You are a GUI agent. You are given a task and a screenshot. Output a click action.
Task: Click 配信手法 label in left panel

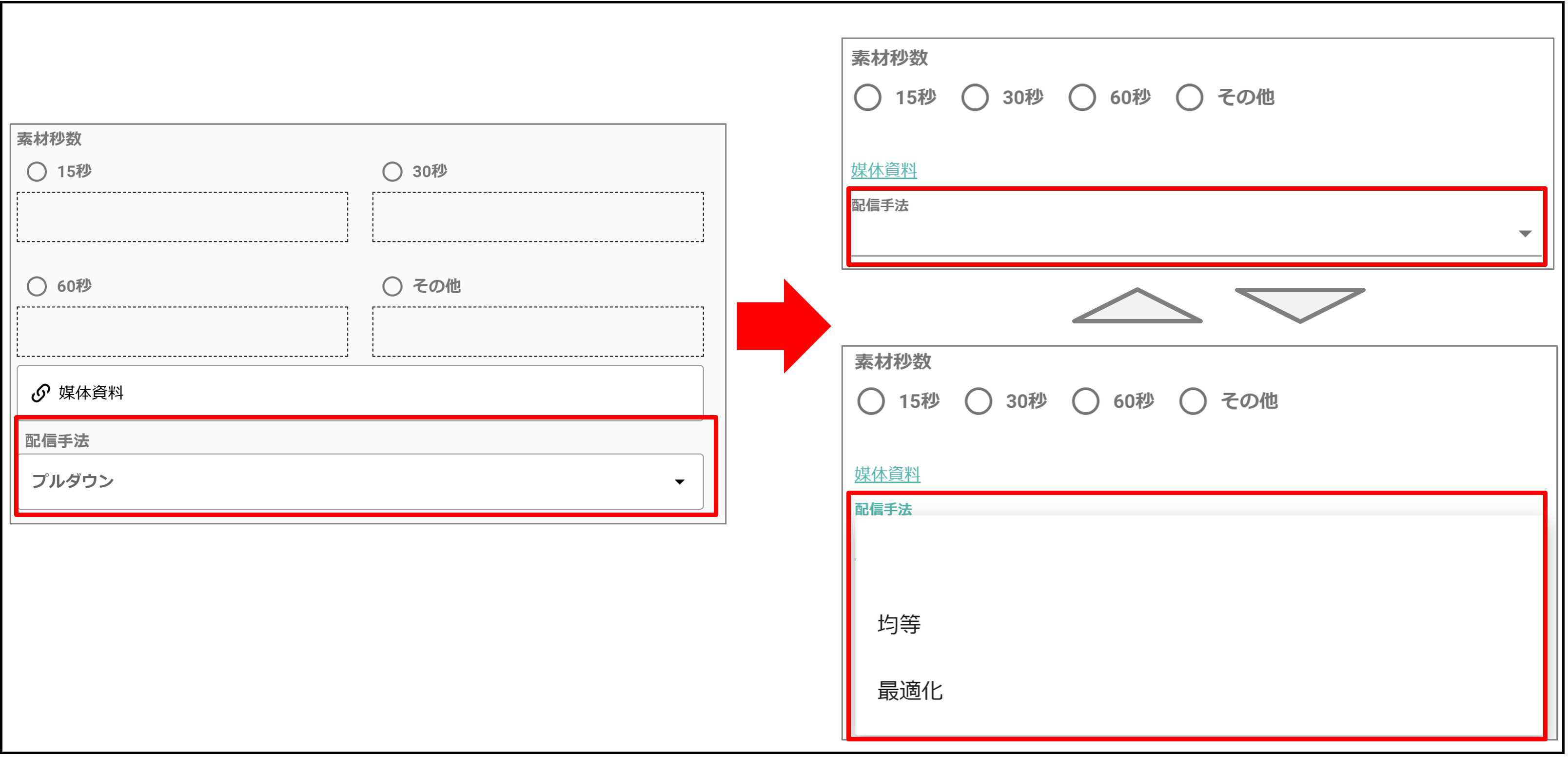coord(57,441)
